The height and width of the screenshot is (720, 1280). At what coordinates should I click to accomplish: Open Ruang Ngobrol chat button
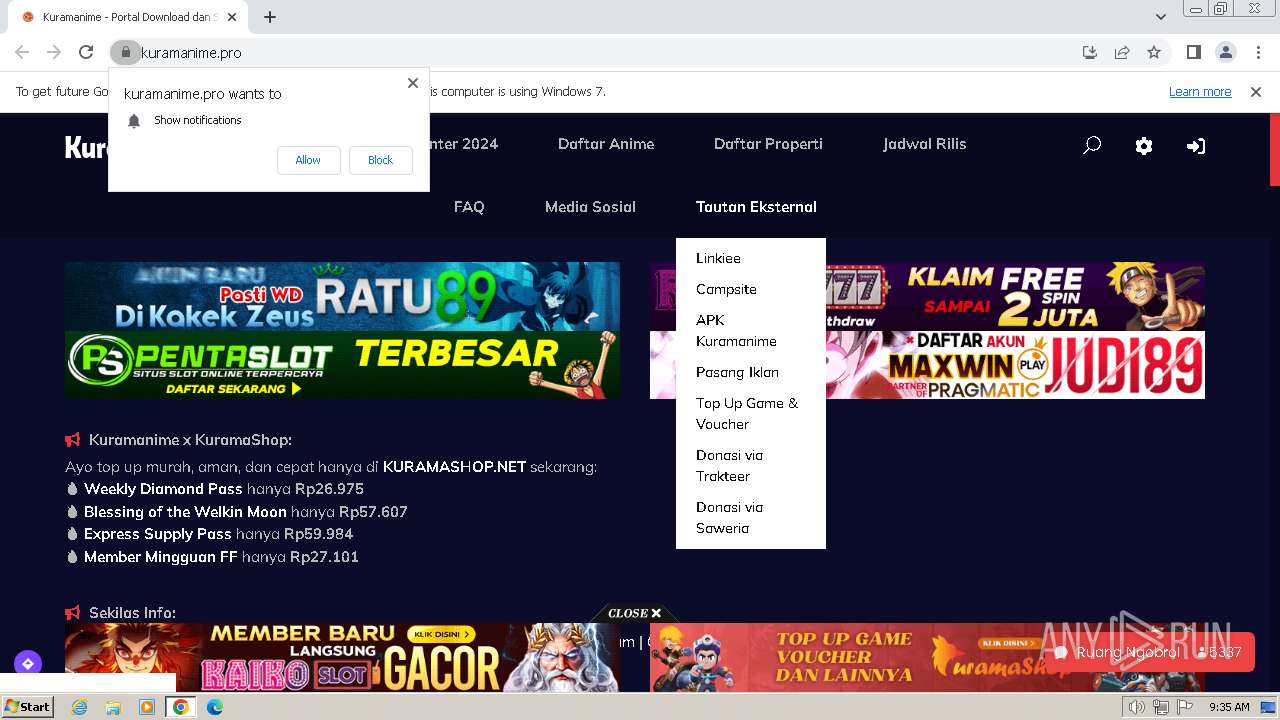[1148, 652]
